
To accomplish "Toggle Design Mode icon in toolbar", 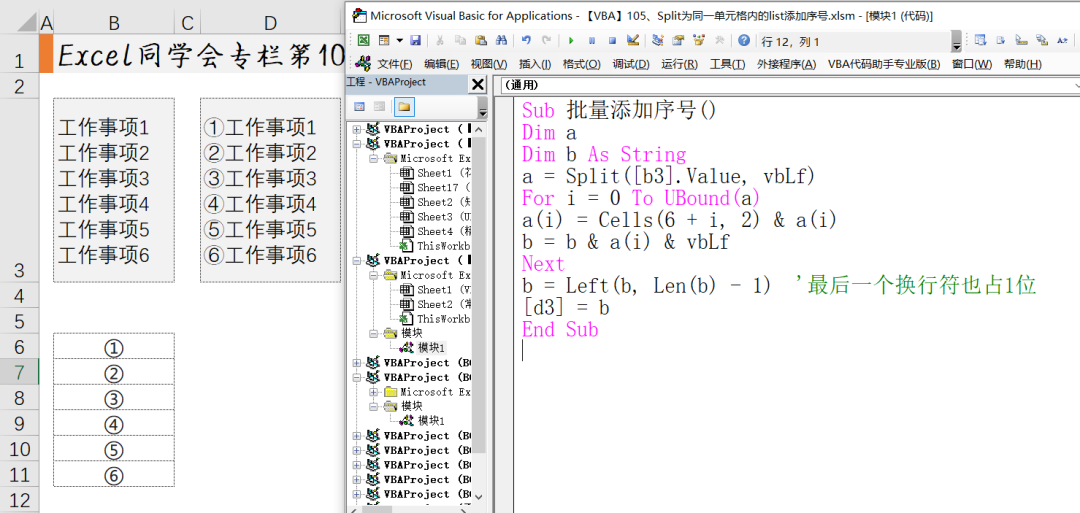I will pos(632,41).
